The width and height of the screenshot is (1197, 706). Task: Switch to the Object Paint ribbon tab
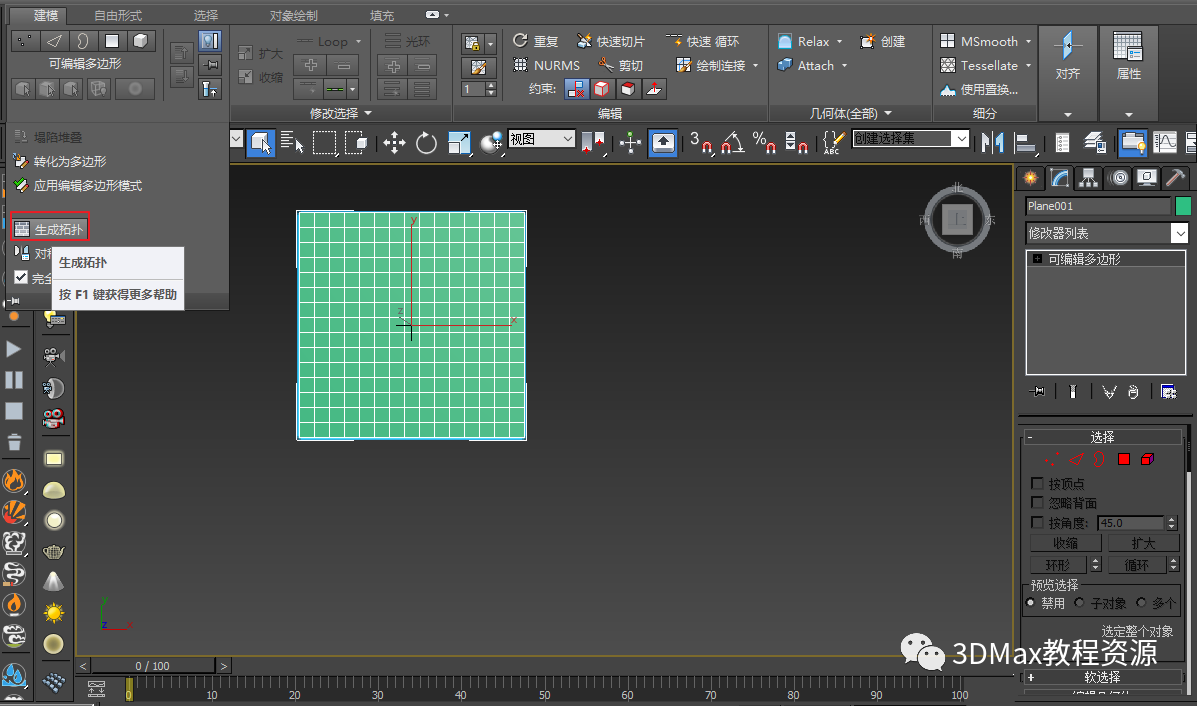point(293,15)
